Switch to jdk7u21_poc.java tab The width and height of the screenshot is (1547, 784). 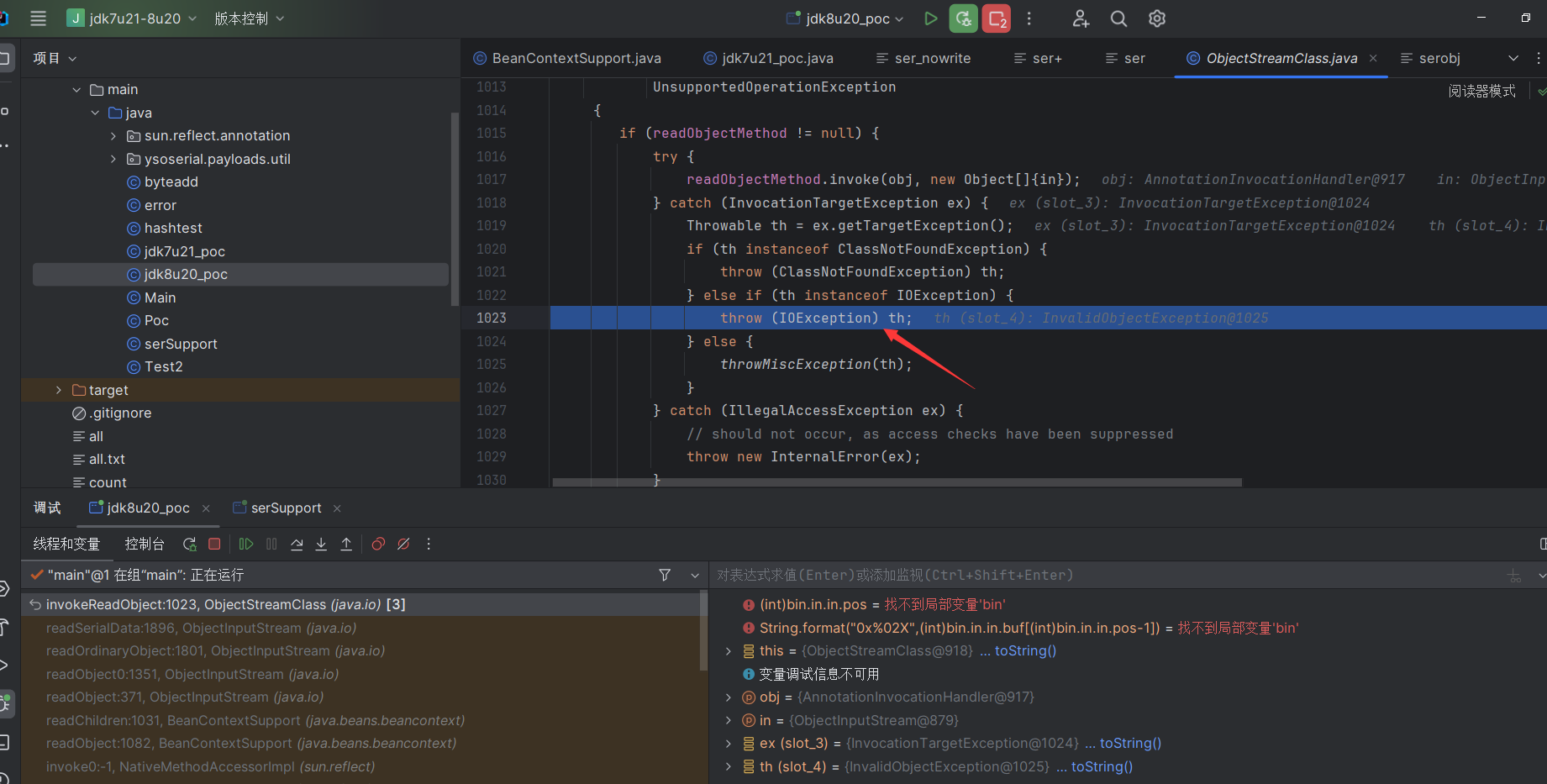(x=768, y=58)
